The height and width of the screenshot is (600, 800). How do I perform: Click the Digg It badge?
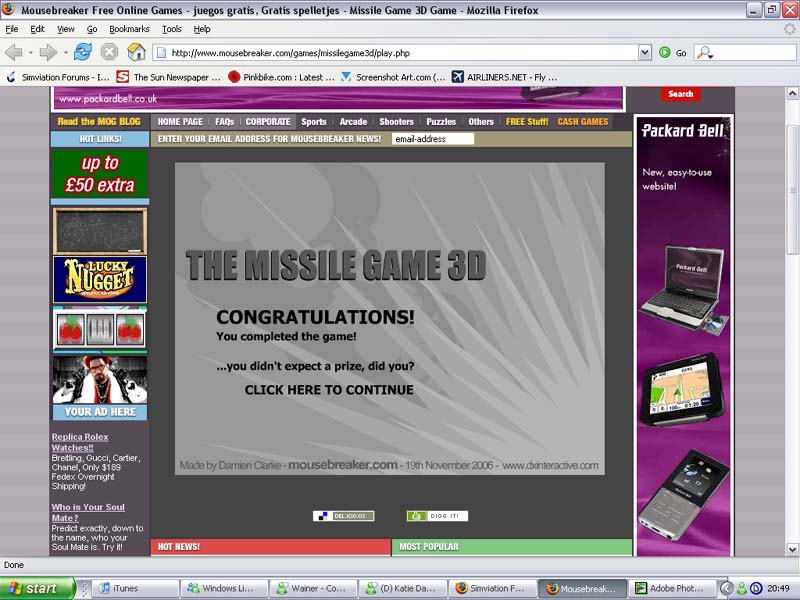437,516
